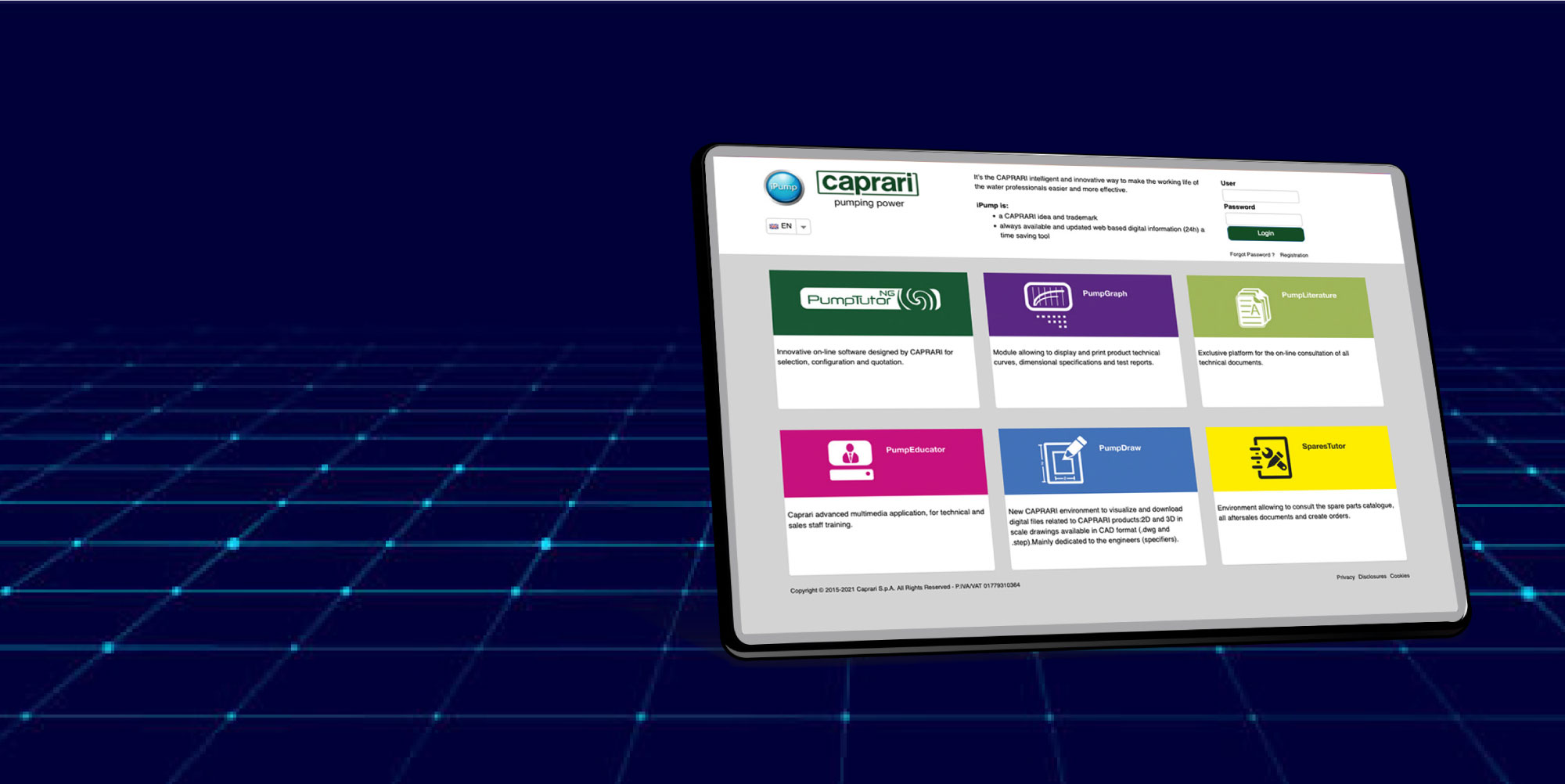This screenshot has width=1565, height=784.
Task: Open the Caprari pumping power logo
Action: 868,189
